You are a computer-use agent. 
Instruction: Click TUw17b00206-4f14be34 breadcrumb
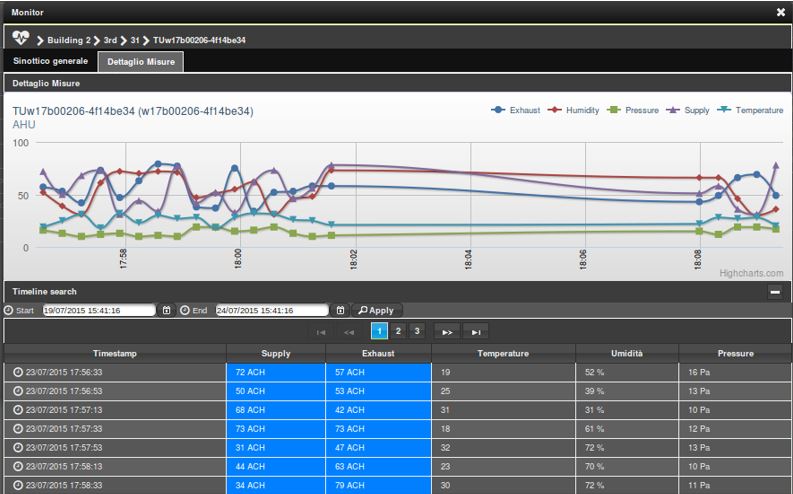click(x=199, y=40)
